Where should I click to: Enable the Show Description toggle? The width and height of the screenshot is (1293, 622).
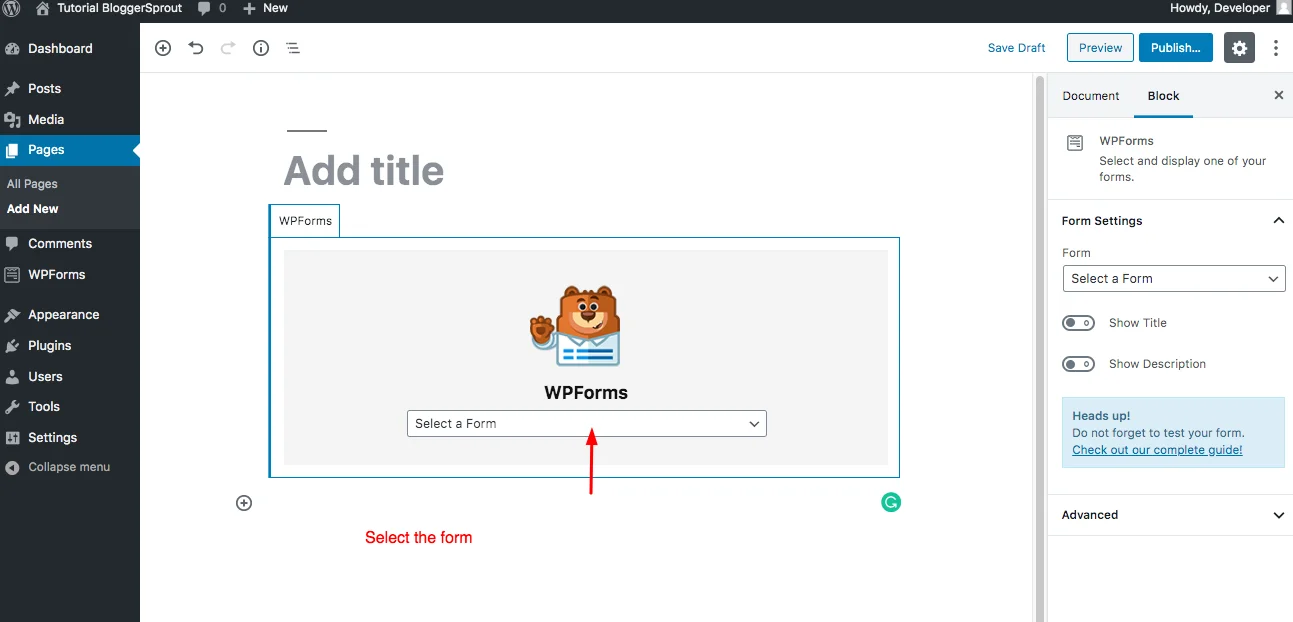point(1079,364)
